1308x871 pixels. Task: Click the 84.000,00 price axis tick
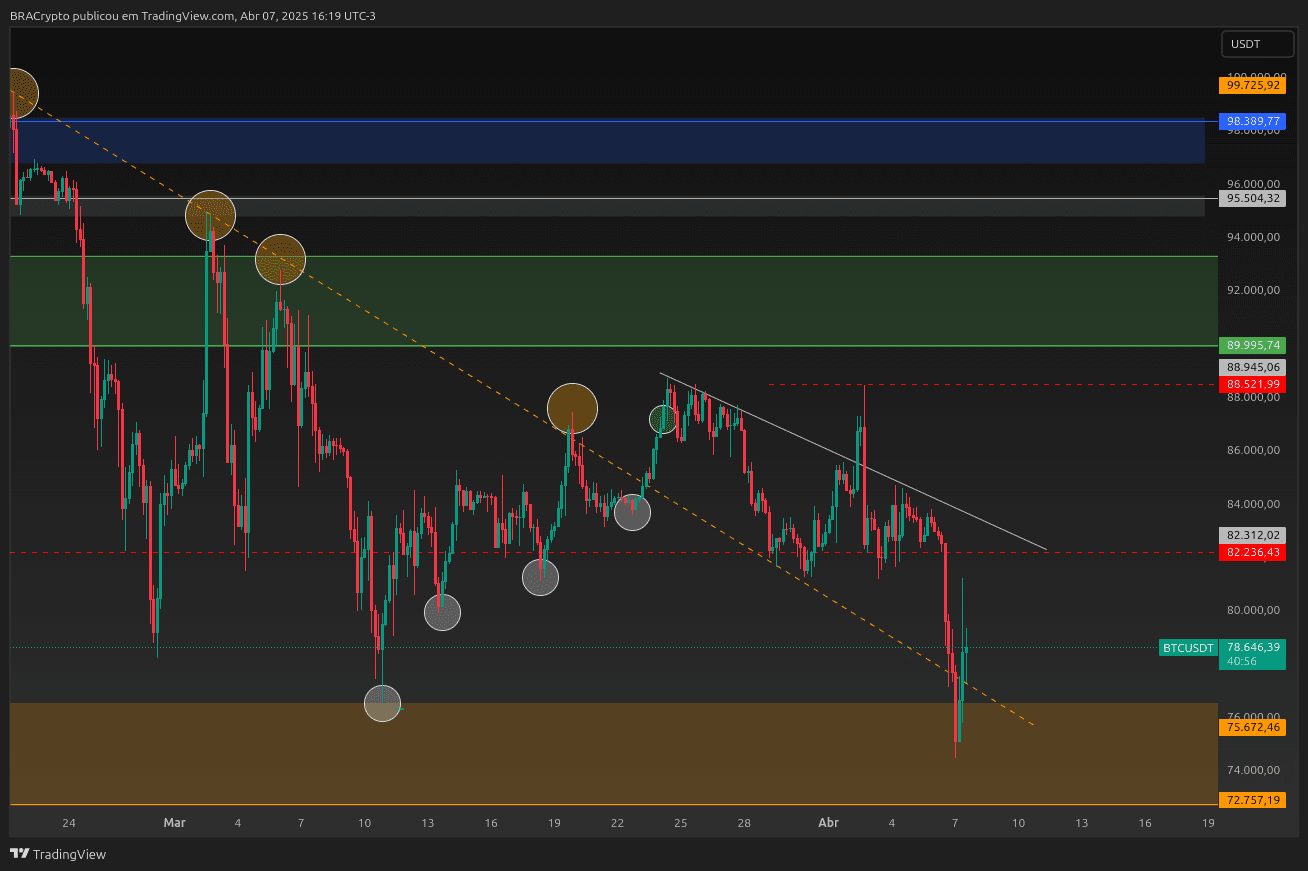tap(1253, 503)
